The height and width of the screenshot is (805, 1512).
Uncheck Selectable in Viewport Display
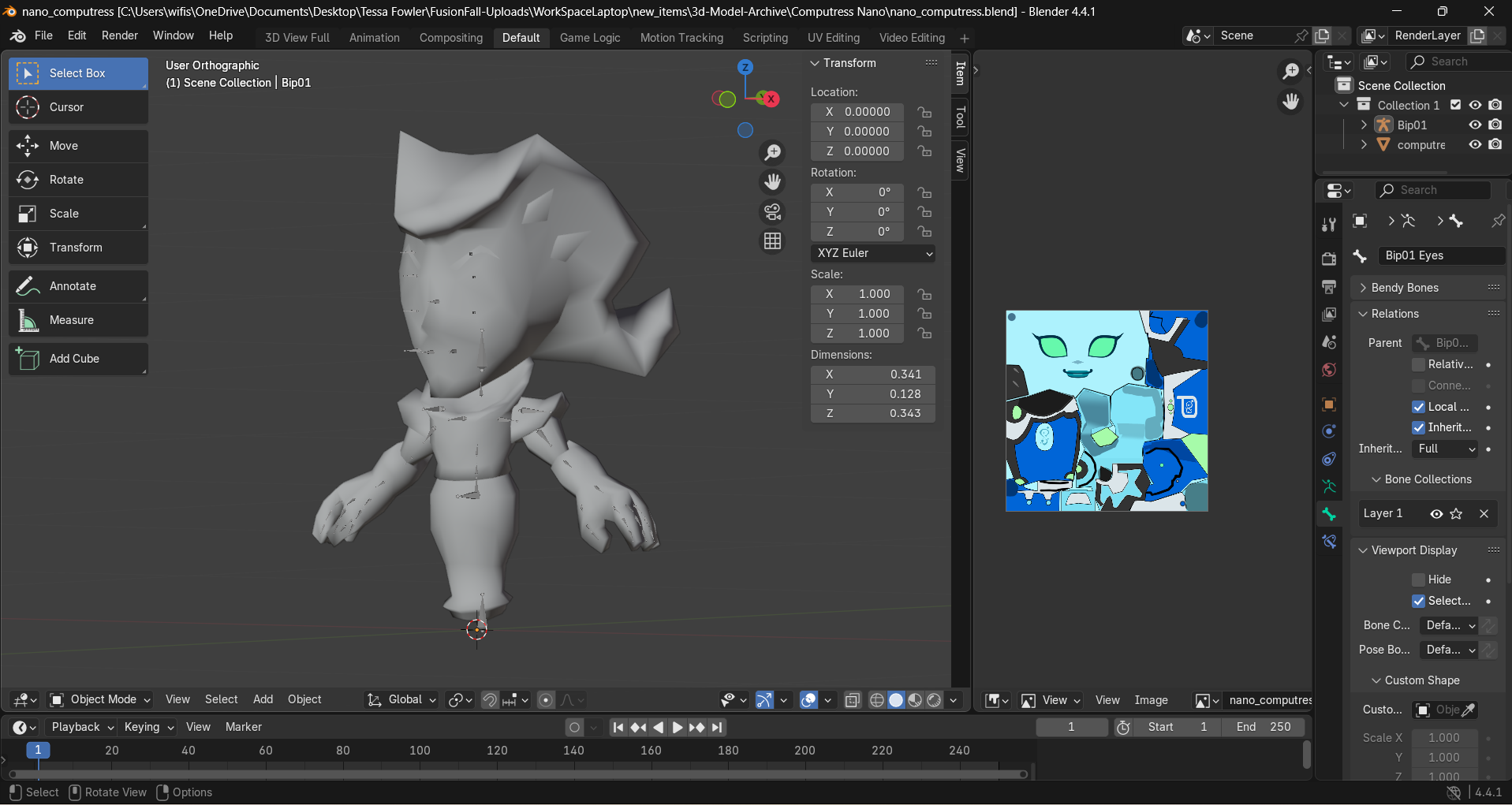(x=1418, y=601)
